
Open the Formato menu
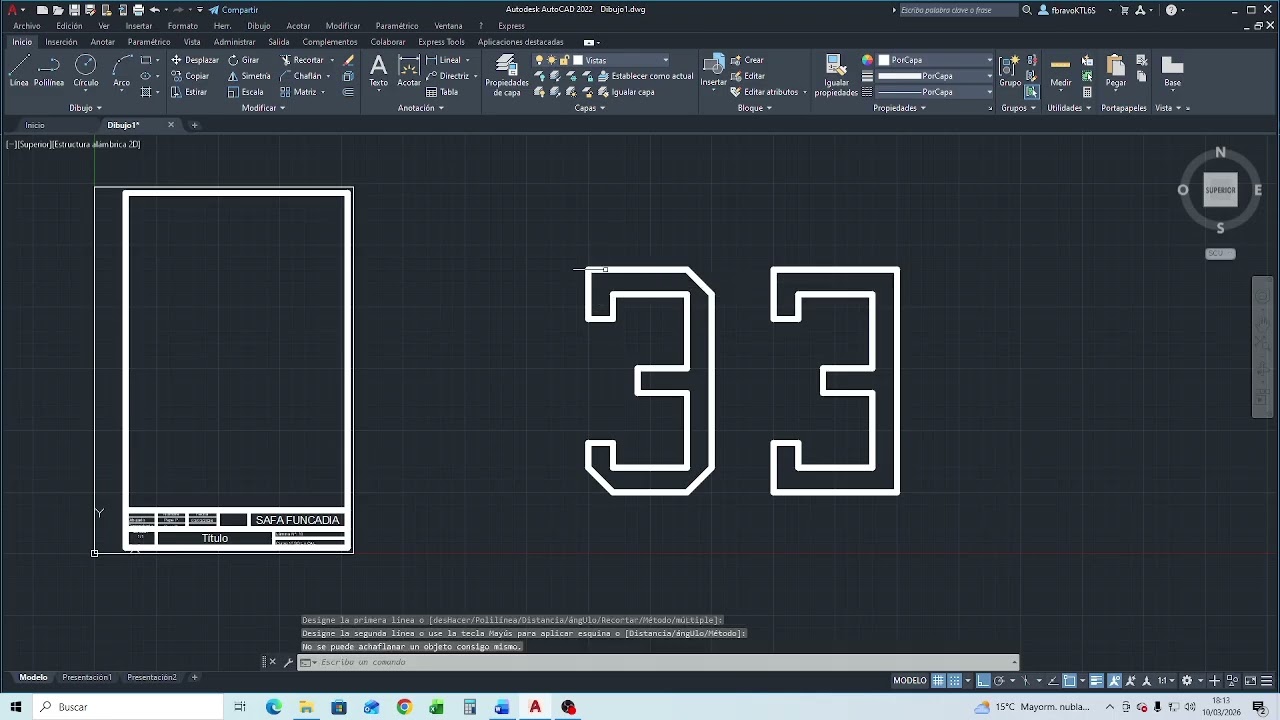182,26
